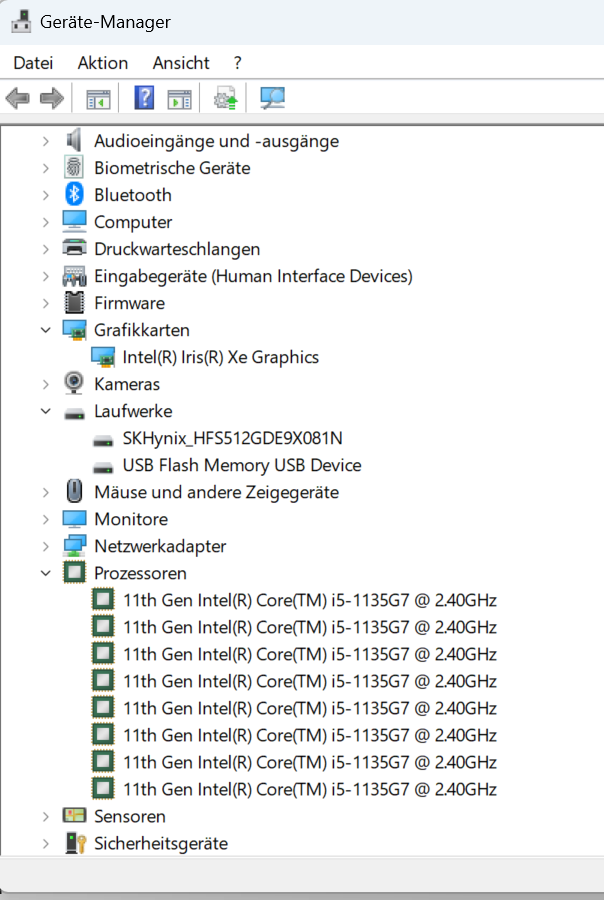Toggle the action pane toolbar icon
This screenshot has height=900, width=604.
pyautogui.click(x=179, y=99)
